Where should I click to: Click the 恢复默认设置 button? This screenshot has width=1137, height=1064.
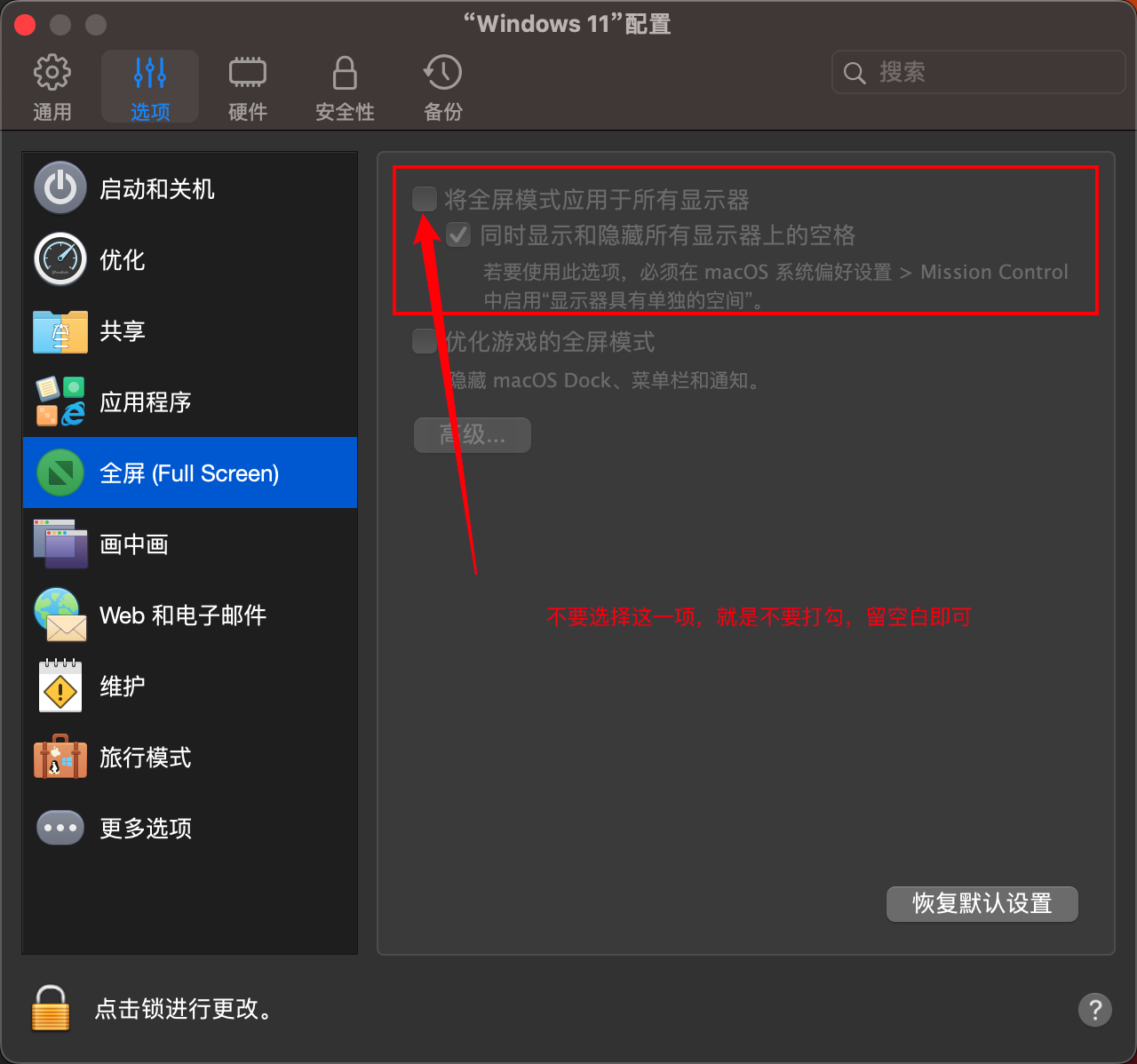(x=982, y=904)
